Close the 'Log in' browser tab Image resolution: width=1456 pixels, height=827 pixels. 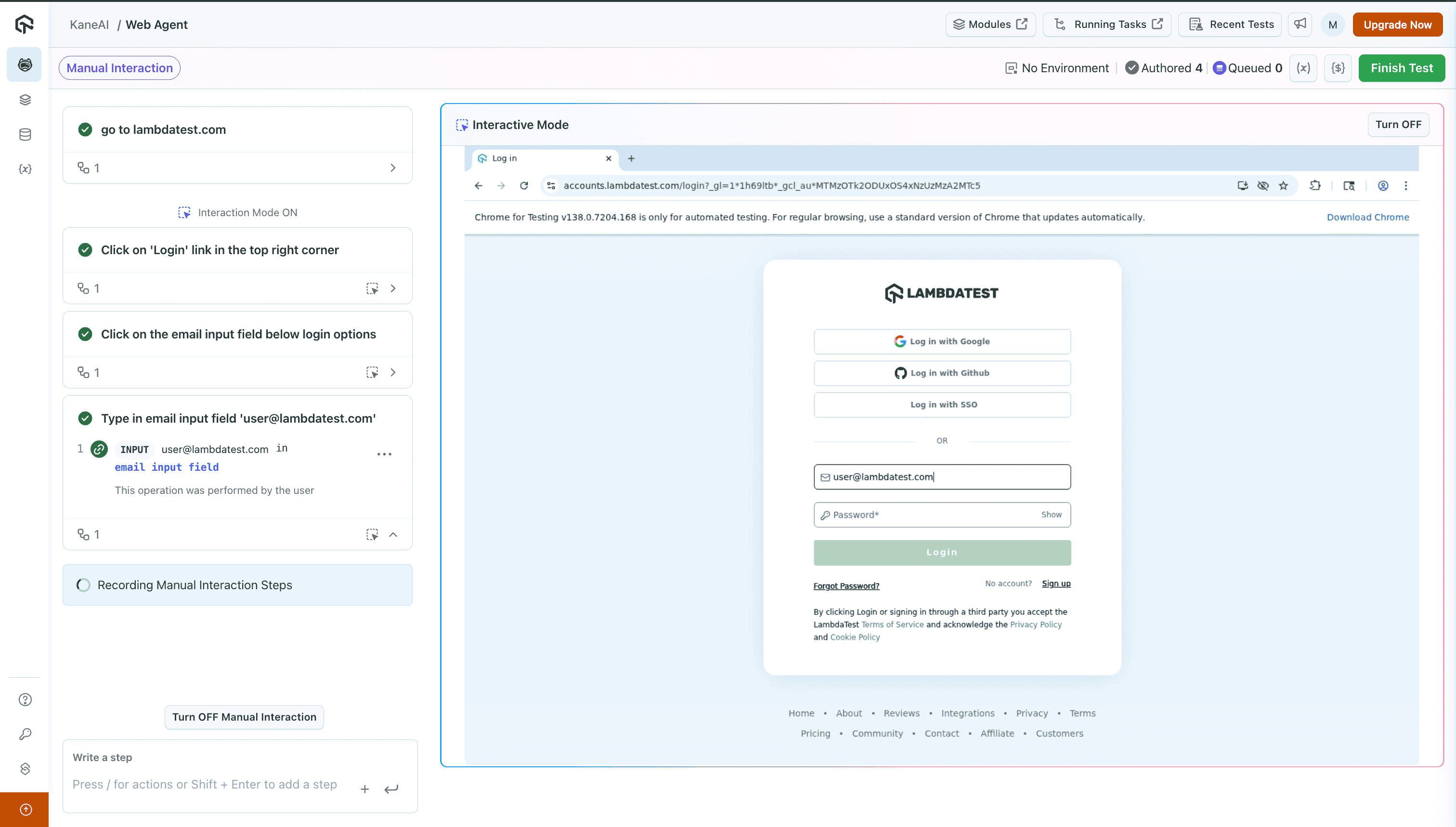[x=609, y=158]
